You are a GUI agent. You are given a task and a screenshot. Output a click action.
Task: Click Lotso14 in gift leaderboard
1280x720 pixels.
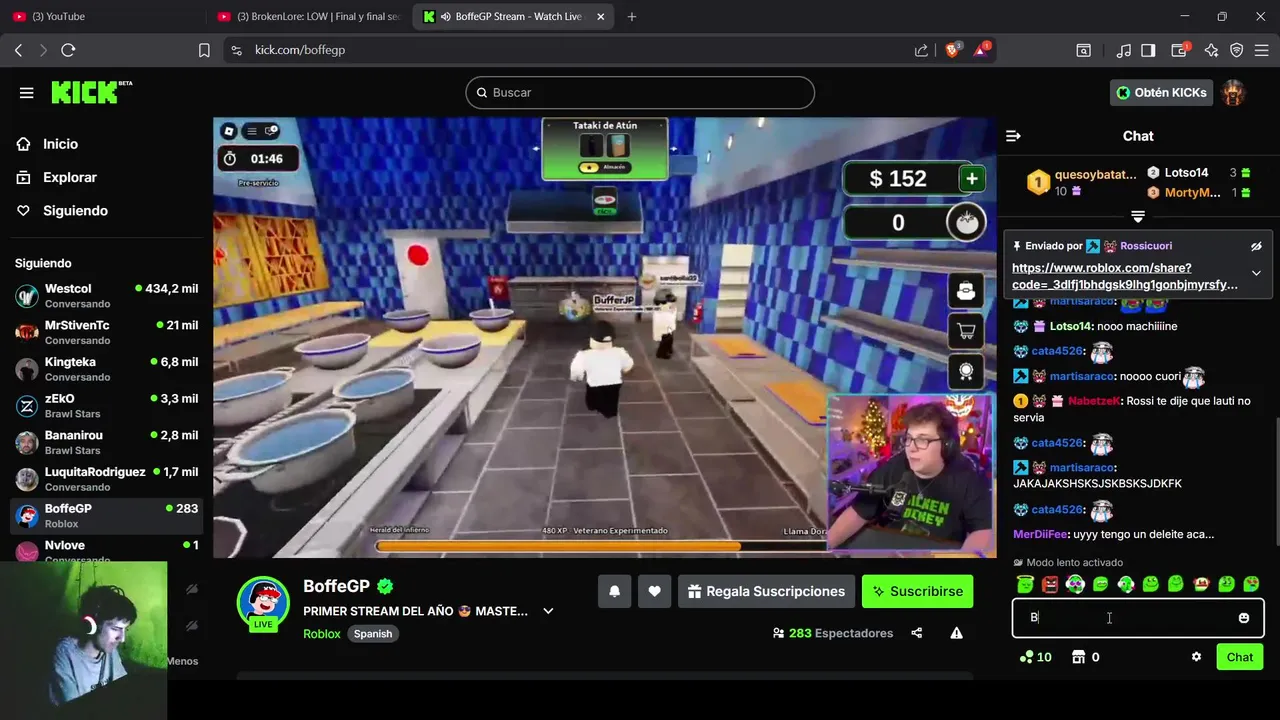(x=1186, y=173)
